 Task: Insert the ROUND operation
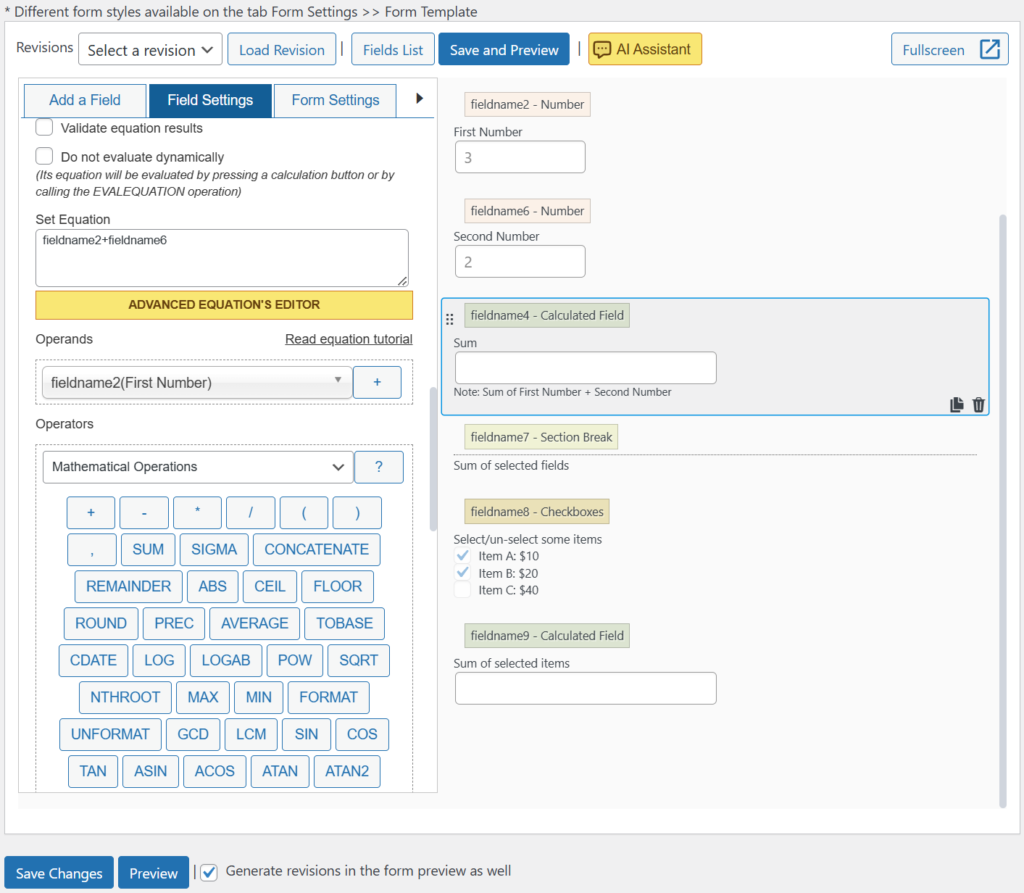(x=101, y=624)
